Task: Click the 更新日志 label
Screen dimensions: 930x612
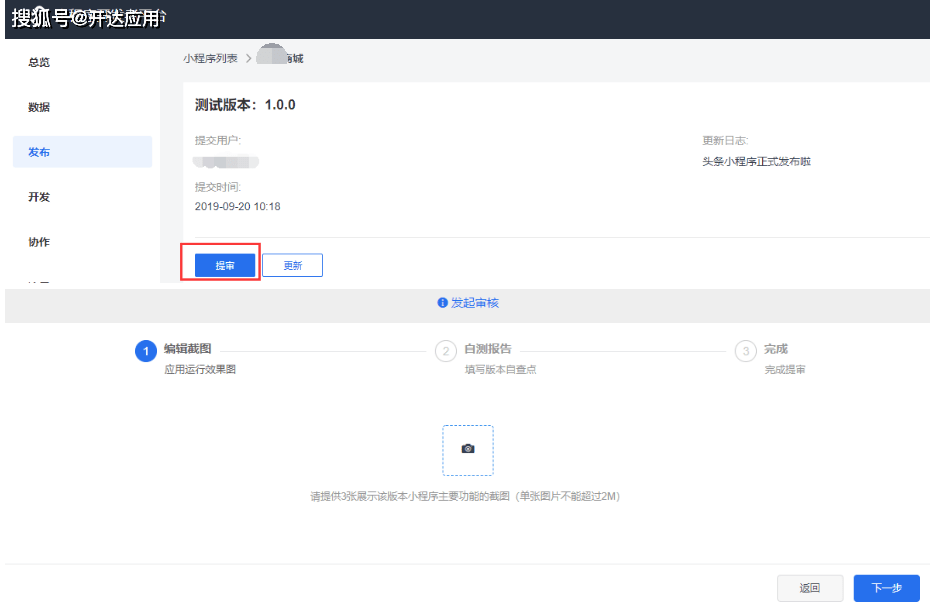Action: pyautogui.click(x=725, y=141)
